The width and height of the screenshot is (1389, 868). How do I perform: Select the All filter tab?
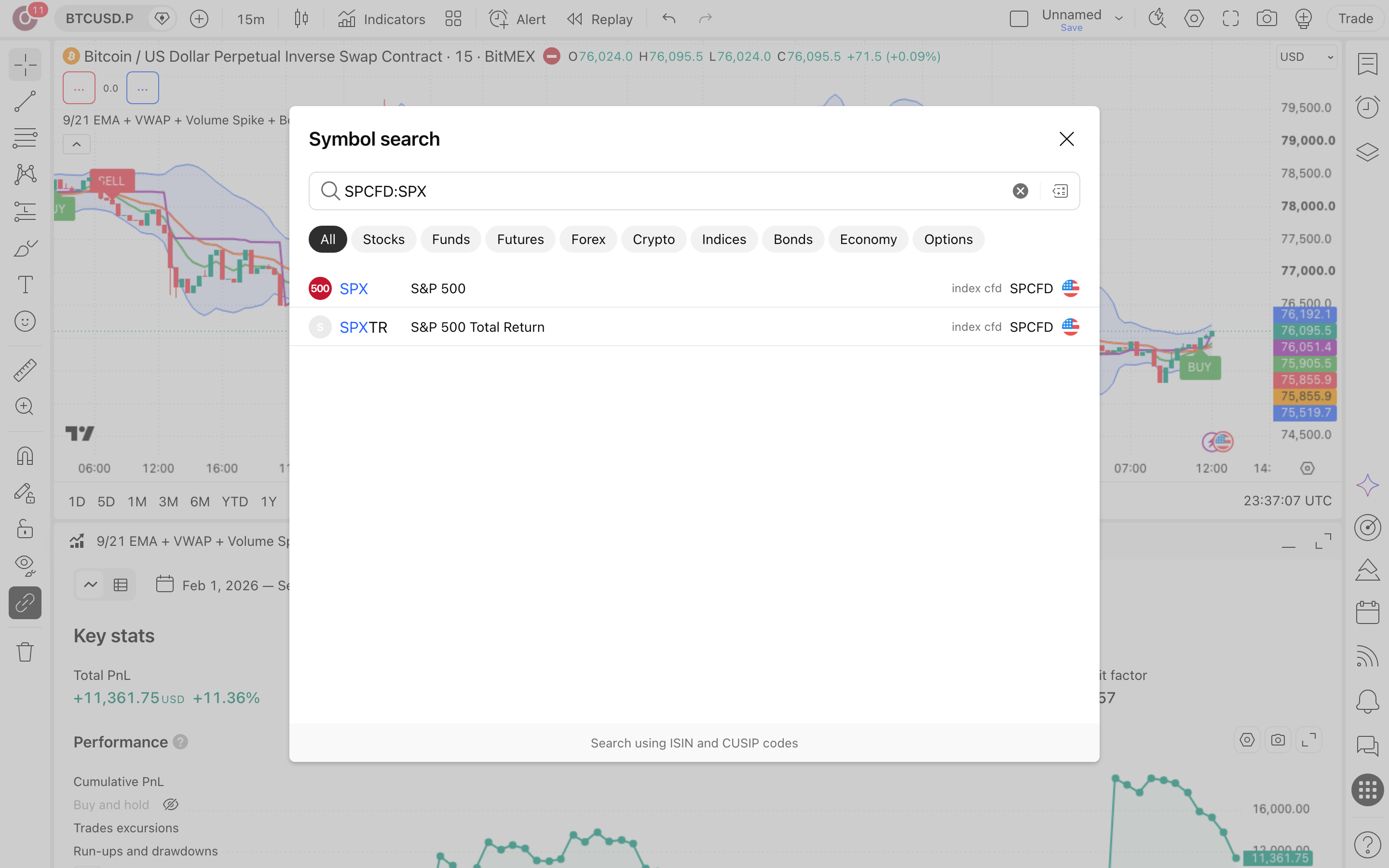tap(328, 239)
